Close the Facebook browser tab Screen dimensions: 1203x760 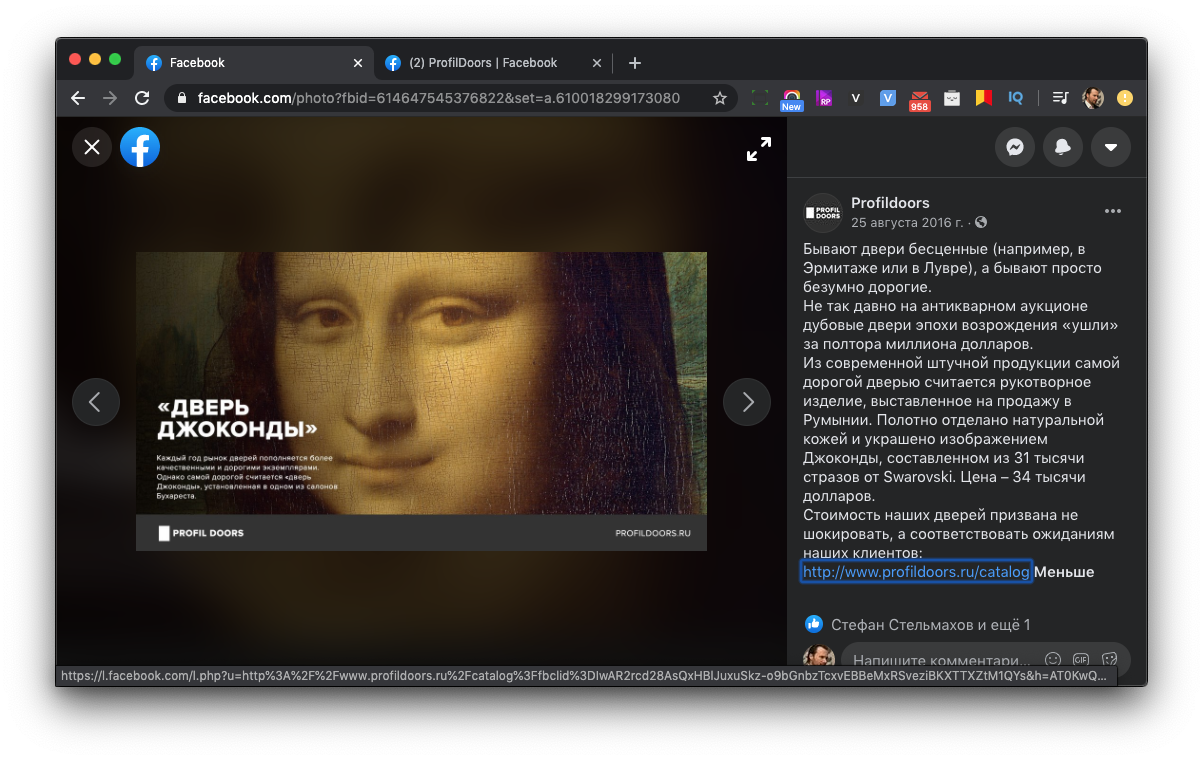[x=358, y=63]
